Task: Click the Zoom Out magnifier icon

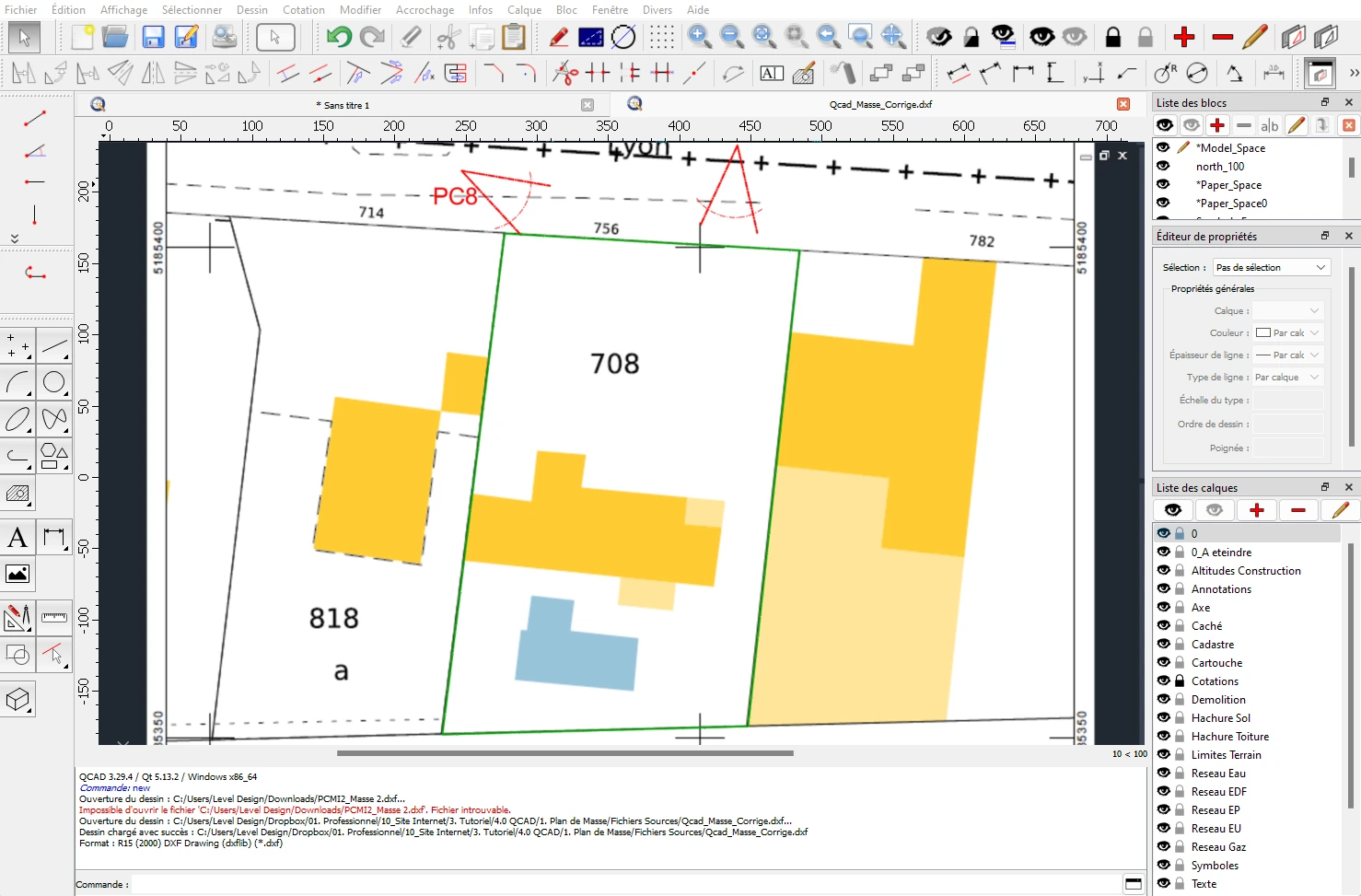Action: coord(732,37)
